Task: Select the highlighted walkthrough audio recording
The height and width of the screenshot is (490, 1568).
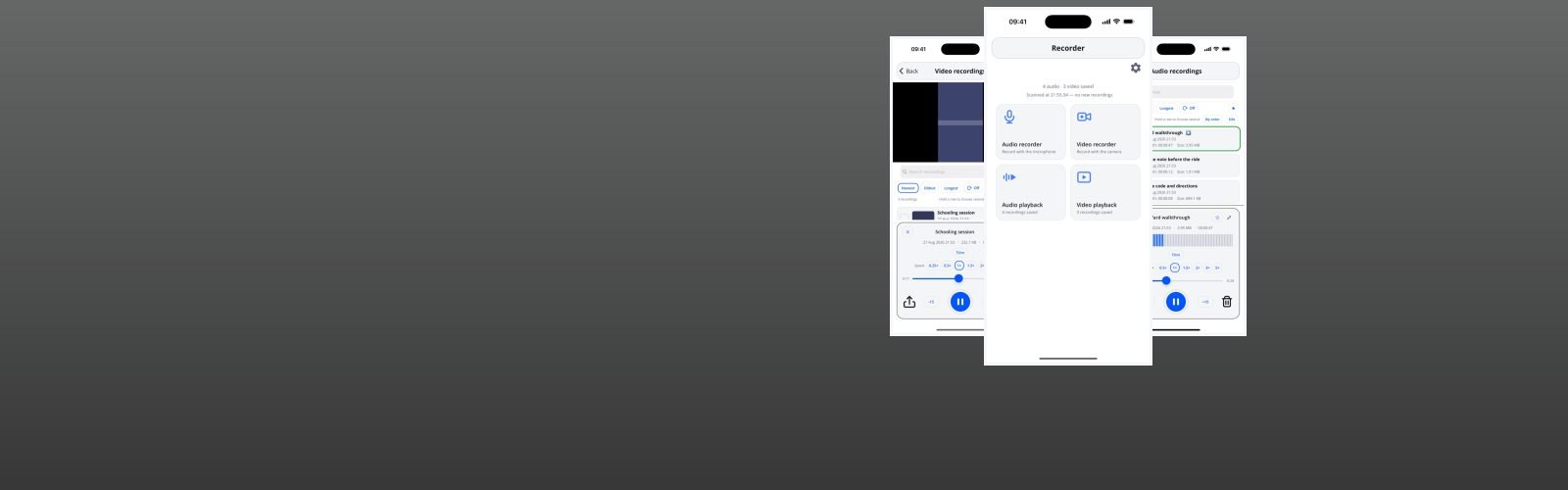Action: [1196, 138]
